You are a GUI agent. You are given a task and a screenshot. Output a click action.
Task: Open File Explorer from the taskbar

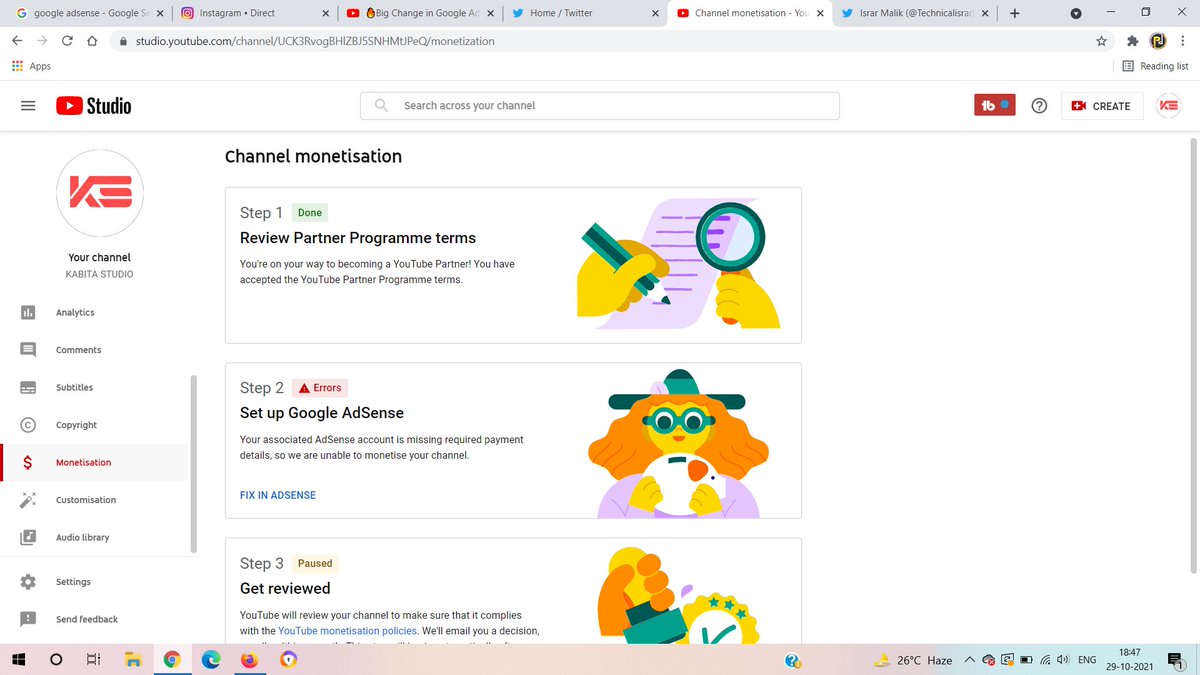pyautogui.click(x=133, y=660)
